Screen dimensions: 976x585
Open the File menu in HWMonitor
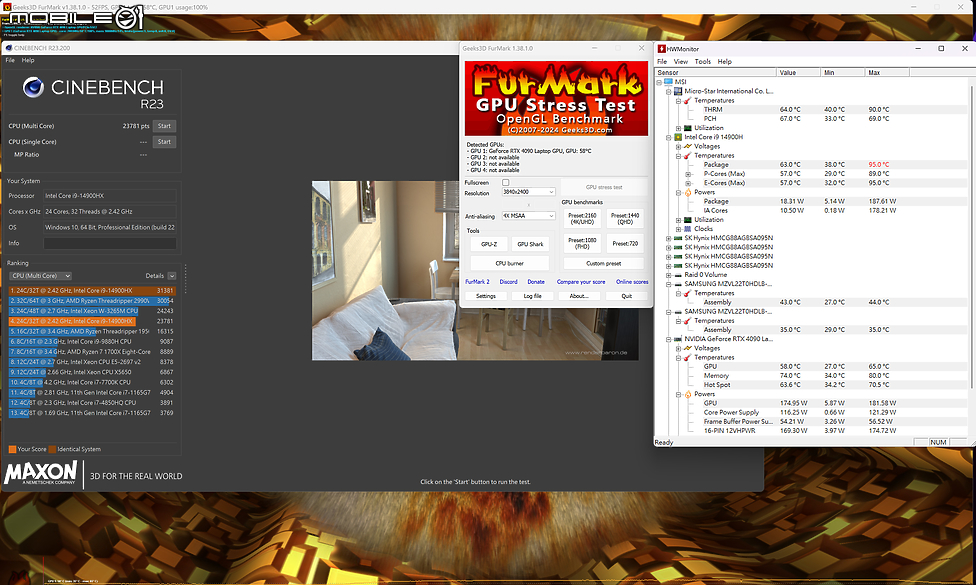(x=662, y=62)
